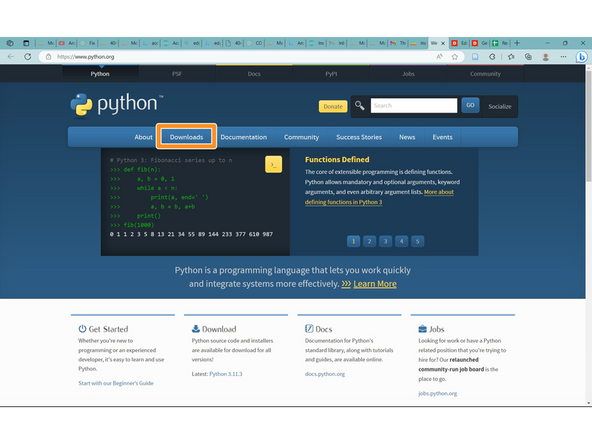Add page to favorites star icon

(455, 57)
